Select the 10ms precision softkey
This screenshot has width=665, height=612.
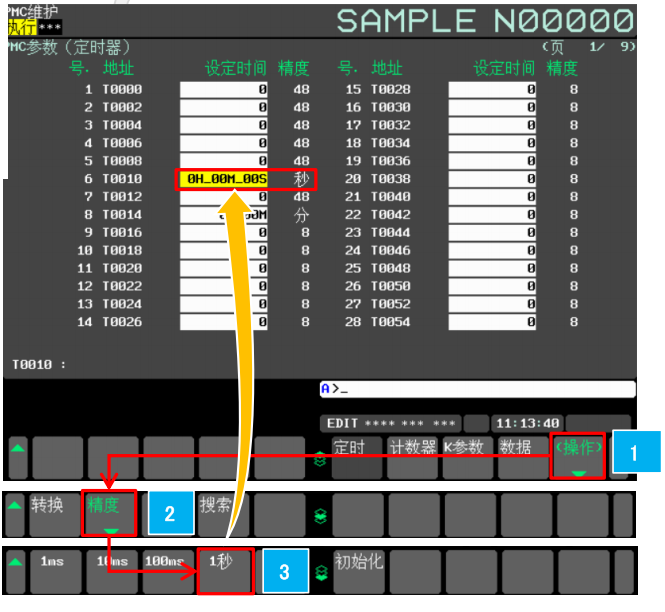112,571
